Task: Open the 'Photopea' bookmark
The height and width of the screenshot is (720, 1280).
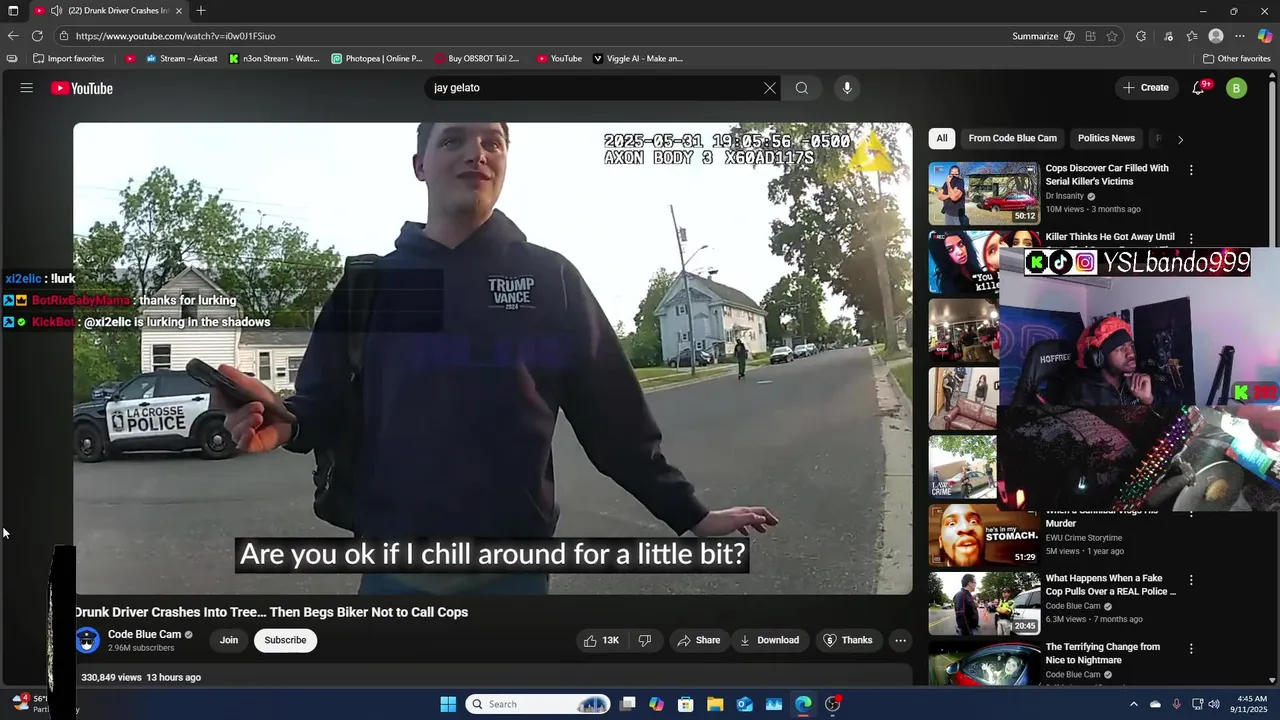Action: (377, 59)
